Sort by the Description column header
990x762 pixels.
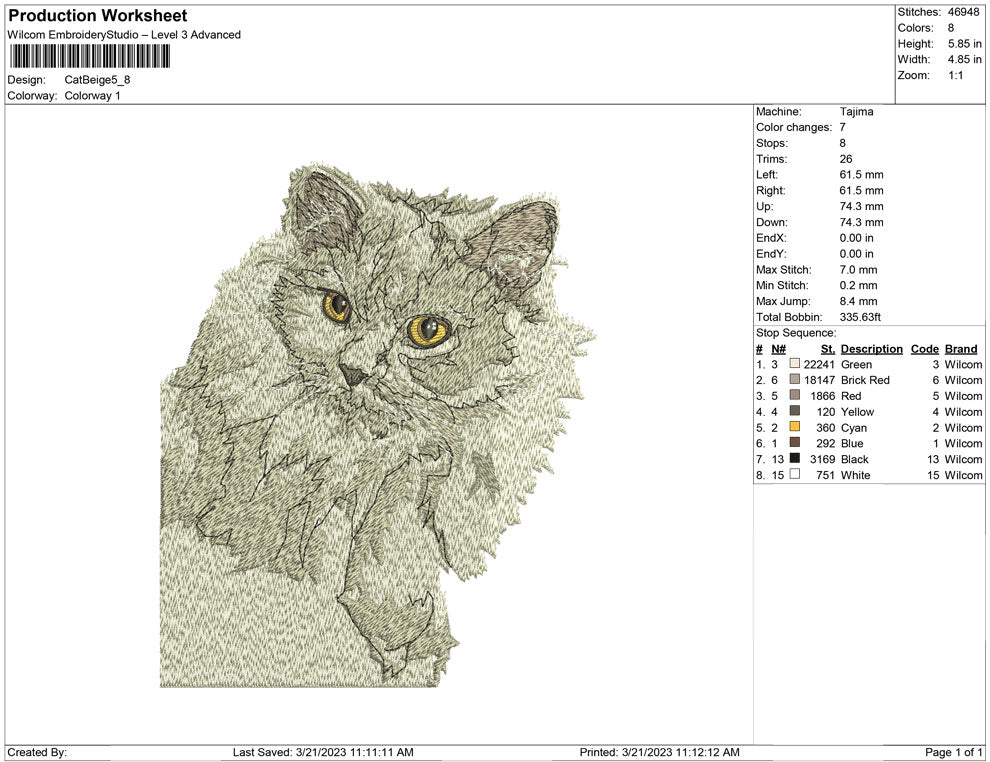tap(871, 349)
